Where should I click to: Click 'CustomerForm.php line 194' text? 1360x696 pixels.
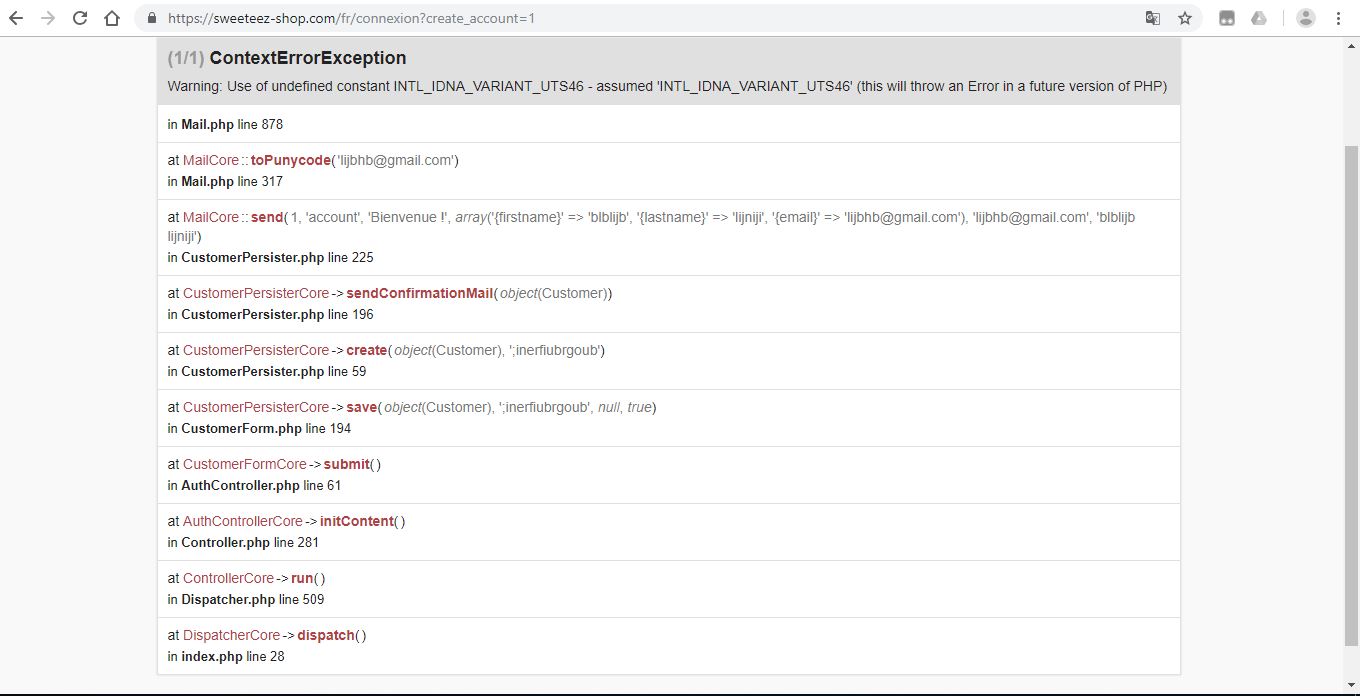point(266,428)
